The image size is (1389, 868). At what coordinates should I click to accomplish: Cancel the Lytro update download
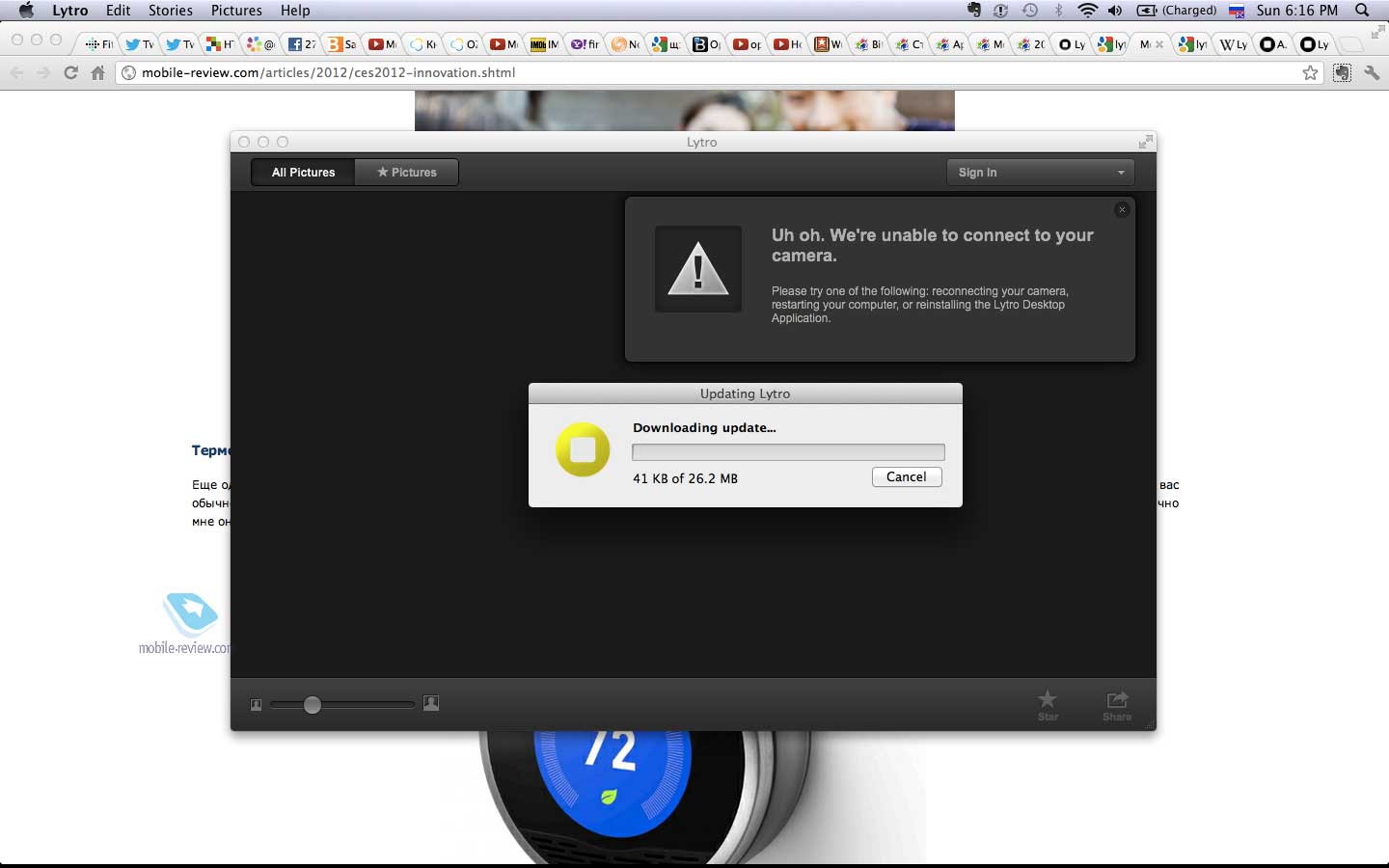click(907, 476)
